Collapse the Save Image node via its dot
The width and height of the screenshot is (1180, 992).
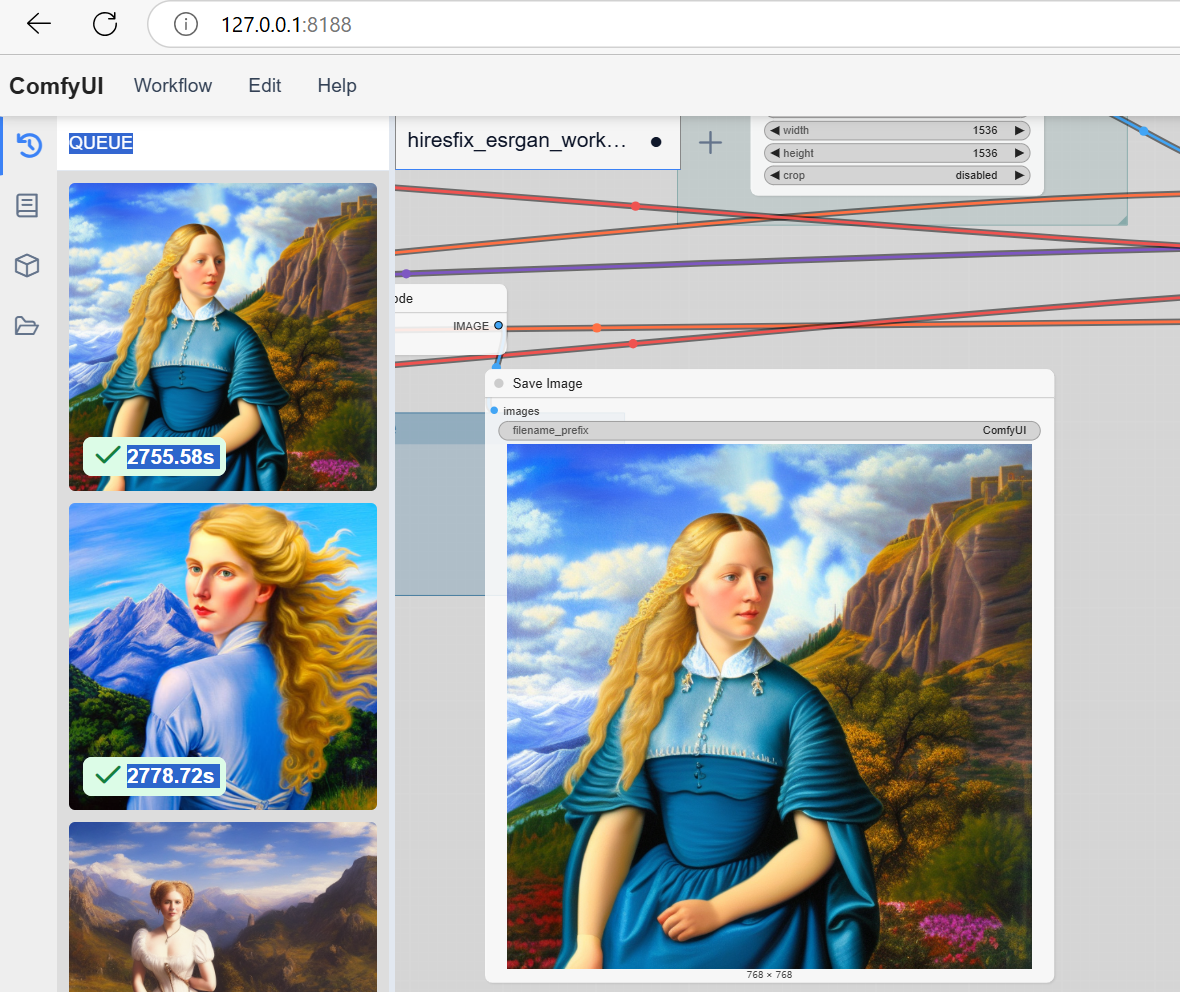coord(499,383)
